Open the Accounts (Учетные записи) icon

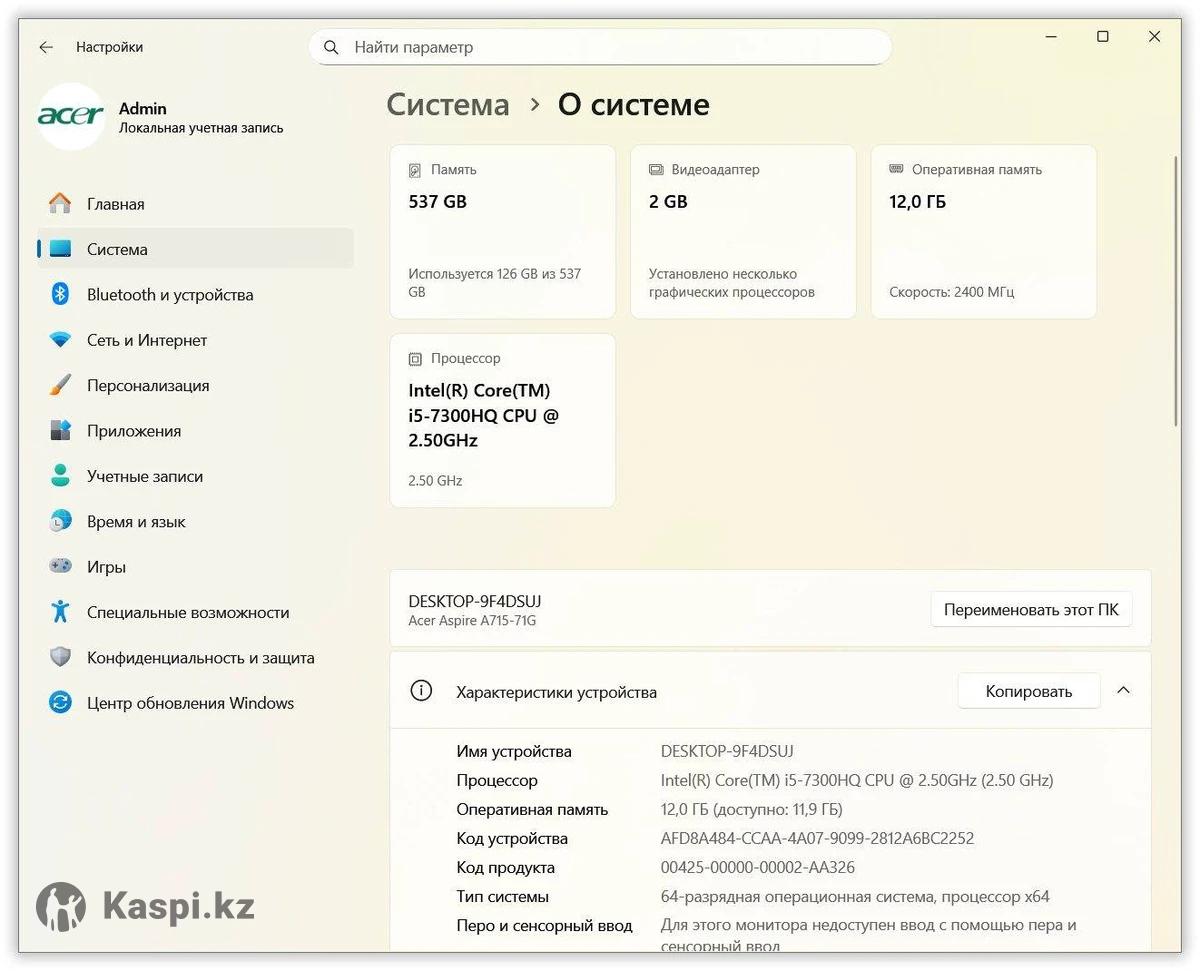60,476
